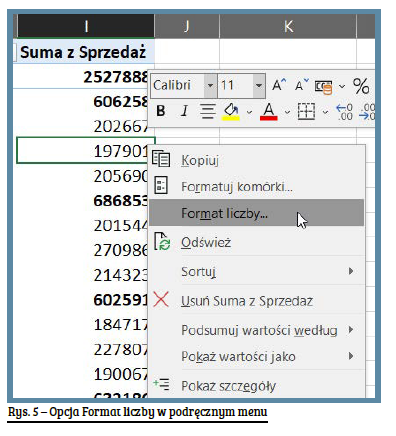The height and width of the screenshot is (436, 396).
Task: Open font size 11 dropdown
Action: point(259,86)
